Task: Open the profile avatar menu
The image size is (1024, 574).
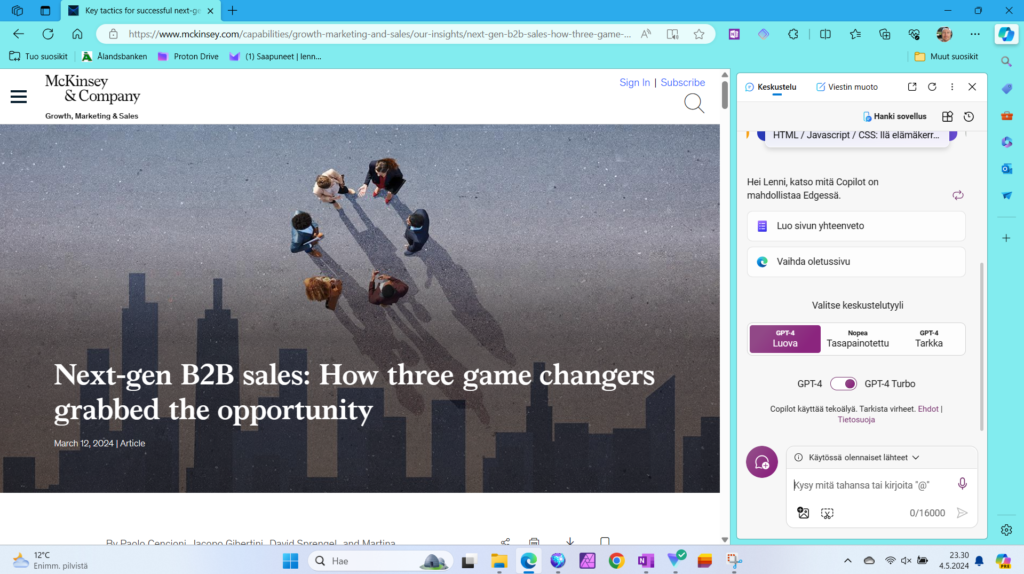Action: coord(944,34)
